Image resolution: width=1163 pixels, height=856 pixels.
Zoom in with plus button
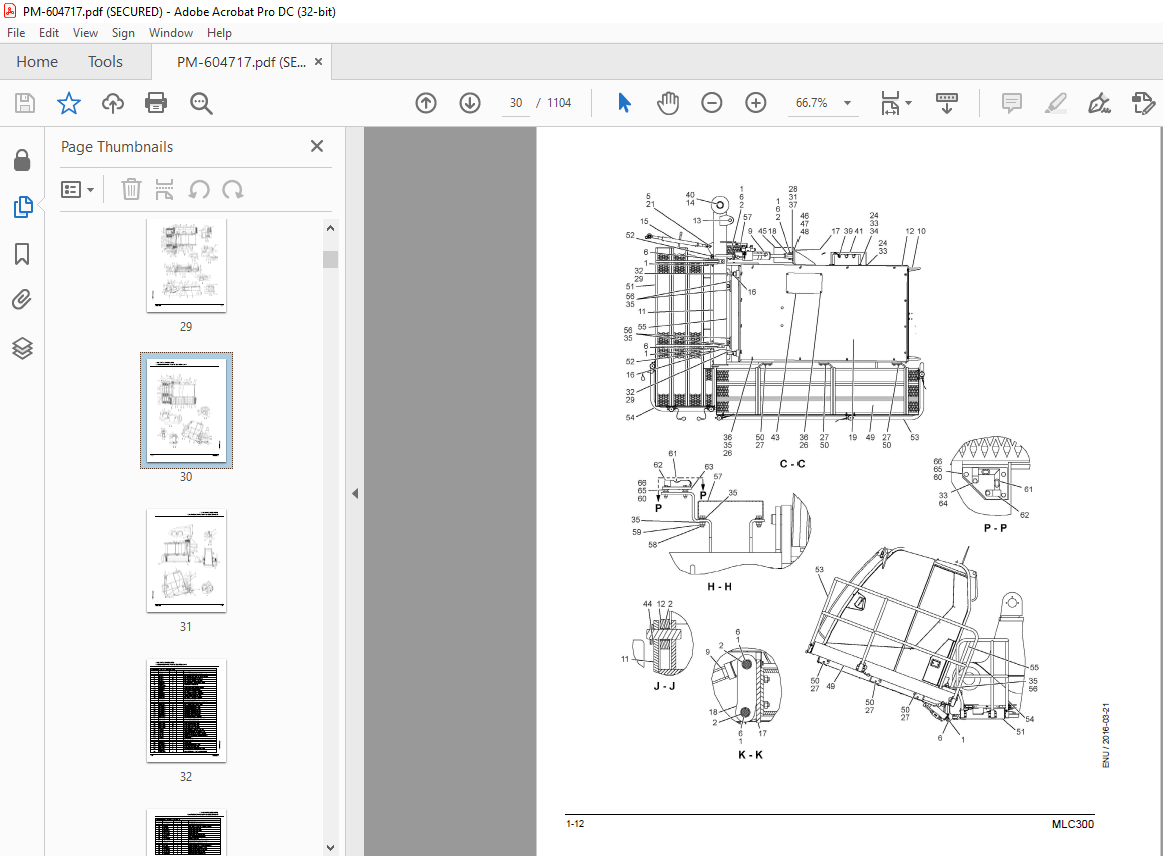click(x=755, y=103)
